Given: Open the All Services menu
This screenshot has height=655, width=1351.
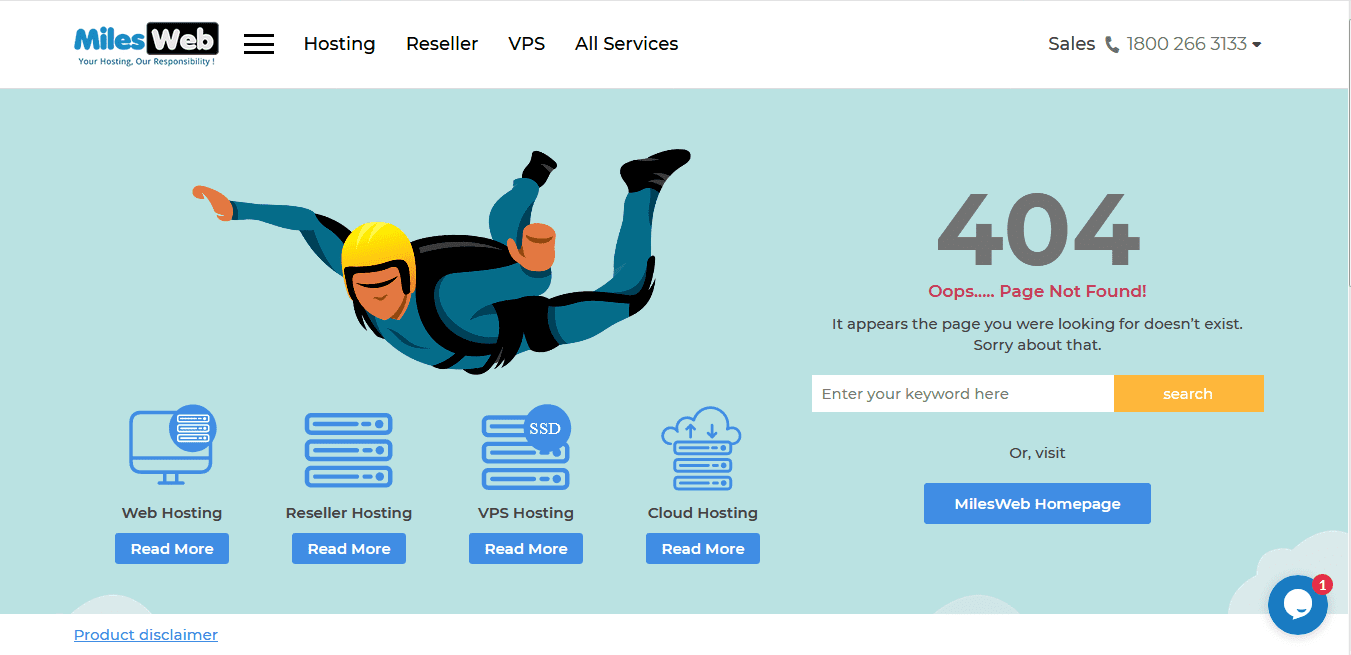Looking at the screenshot, I should [627, 44].
